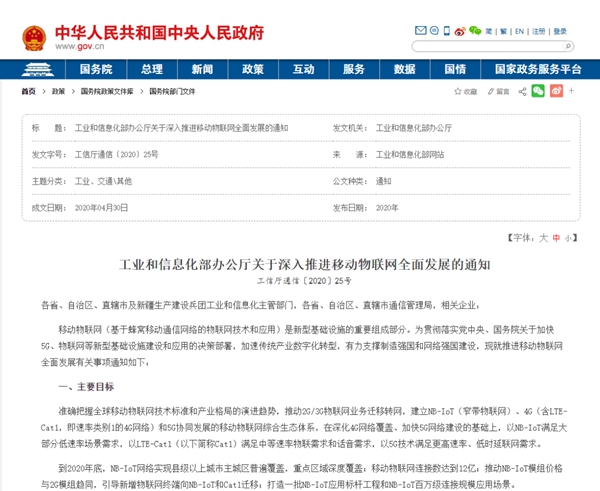Open the 政策 nav menu
This screenshot has height=491, width=600.
tap(253, 69)
